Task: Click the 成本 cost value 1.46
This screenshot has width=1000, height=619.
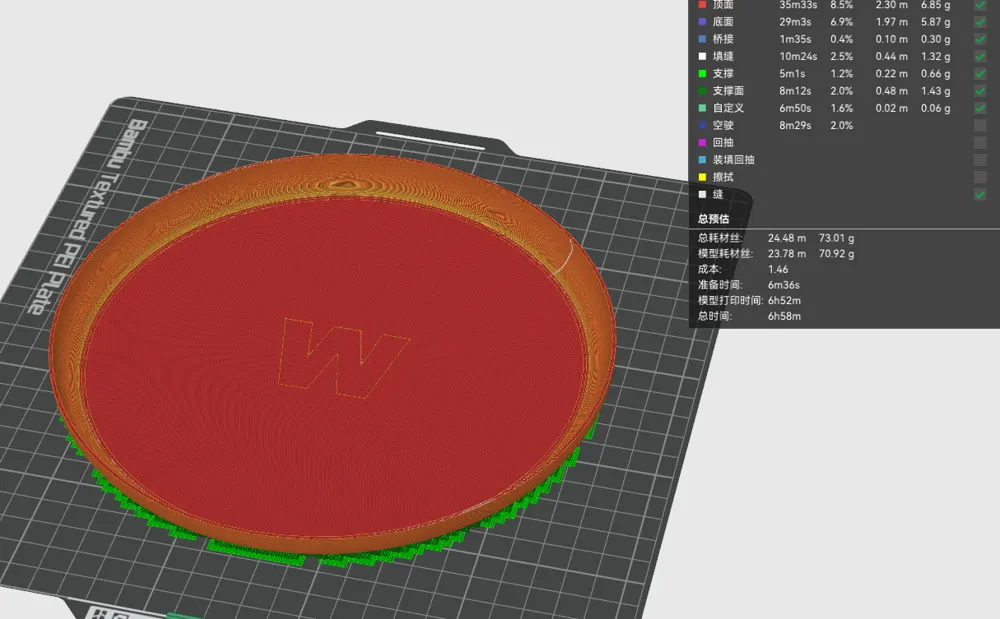Action: (x=778, y=269)
